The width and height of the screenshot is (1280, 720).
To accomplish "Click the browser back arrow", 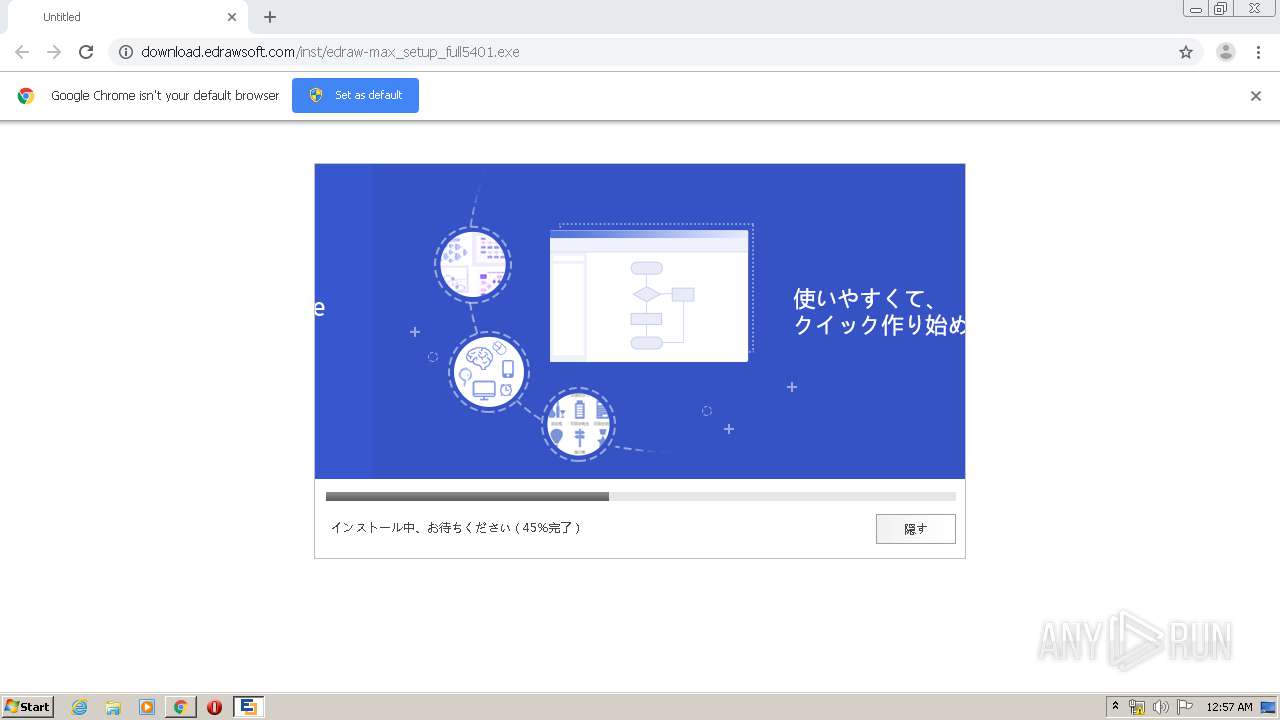I will 22,52.
